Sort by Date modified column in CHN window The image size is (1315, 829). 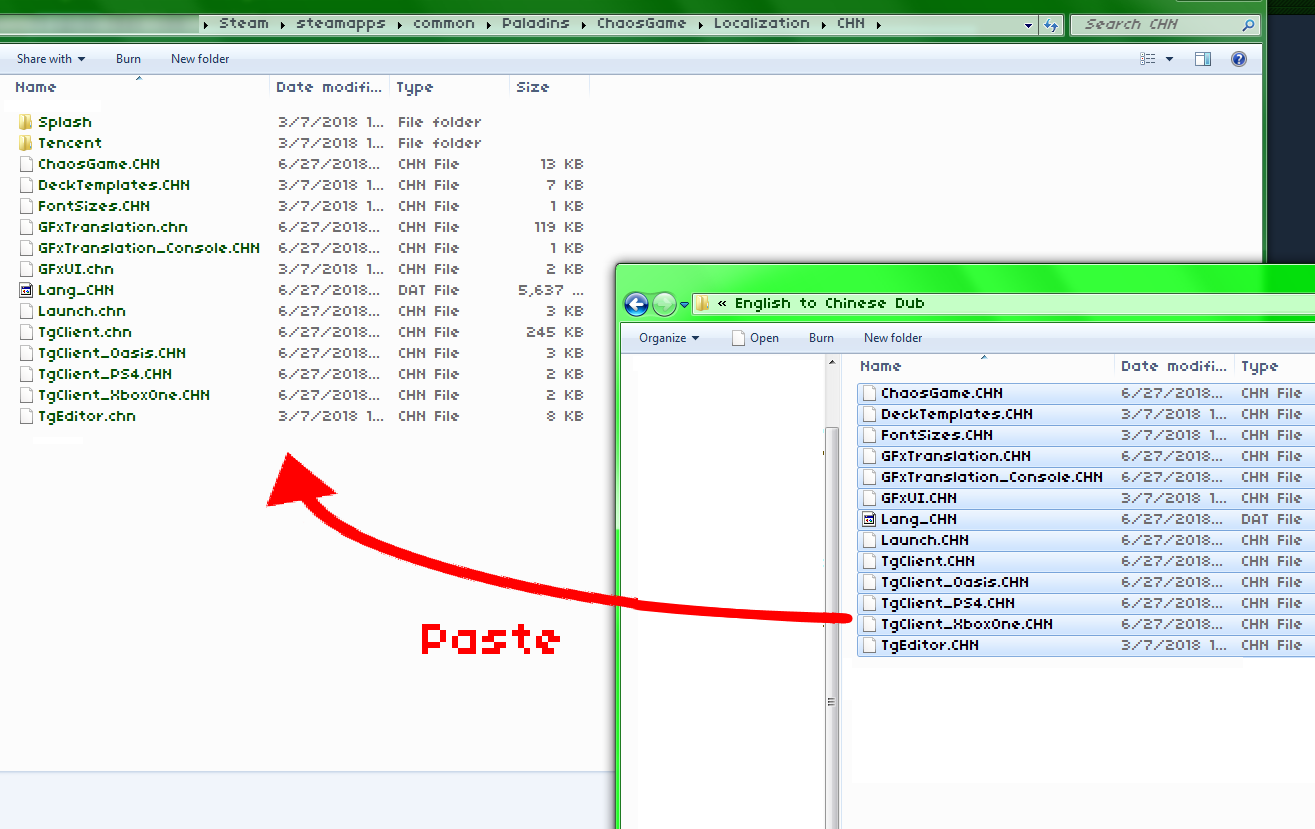(x=330, y=88)
